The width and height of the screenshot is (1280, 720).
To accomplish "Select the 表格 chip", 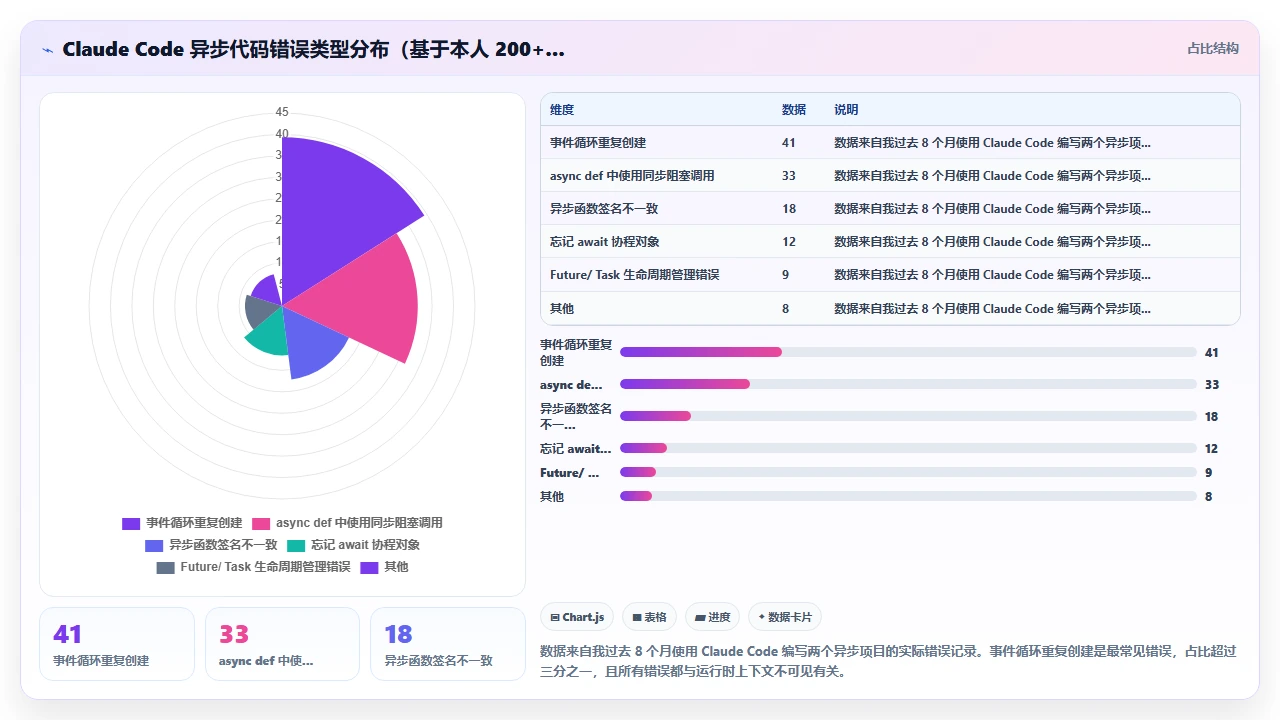I will [x=650, y=617].
